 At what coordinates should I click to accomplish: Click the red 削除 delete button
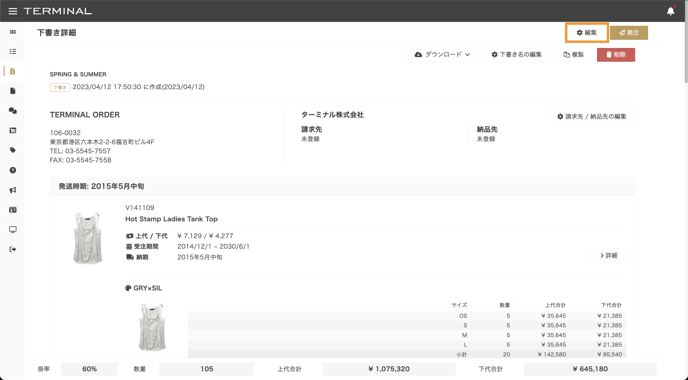[x=616, y=54]
